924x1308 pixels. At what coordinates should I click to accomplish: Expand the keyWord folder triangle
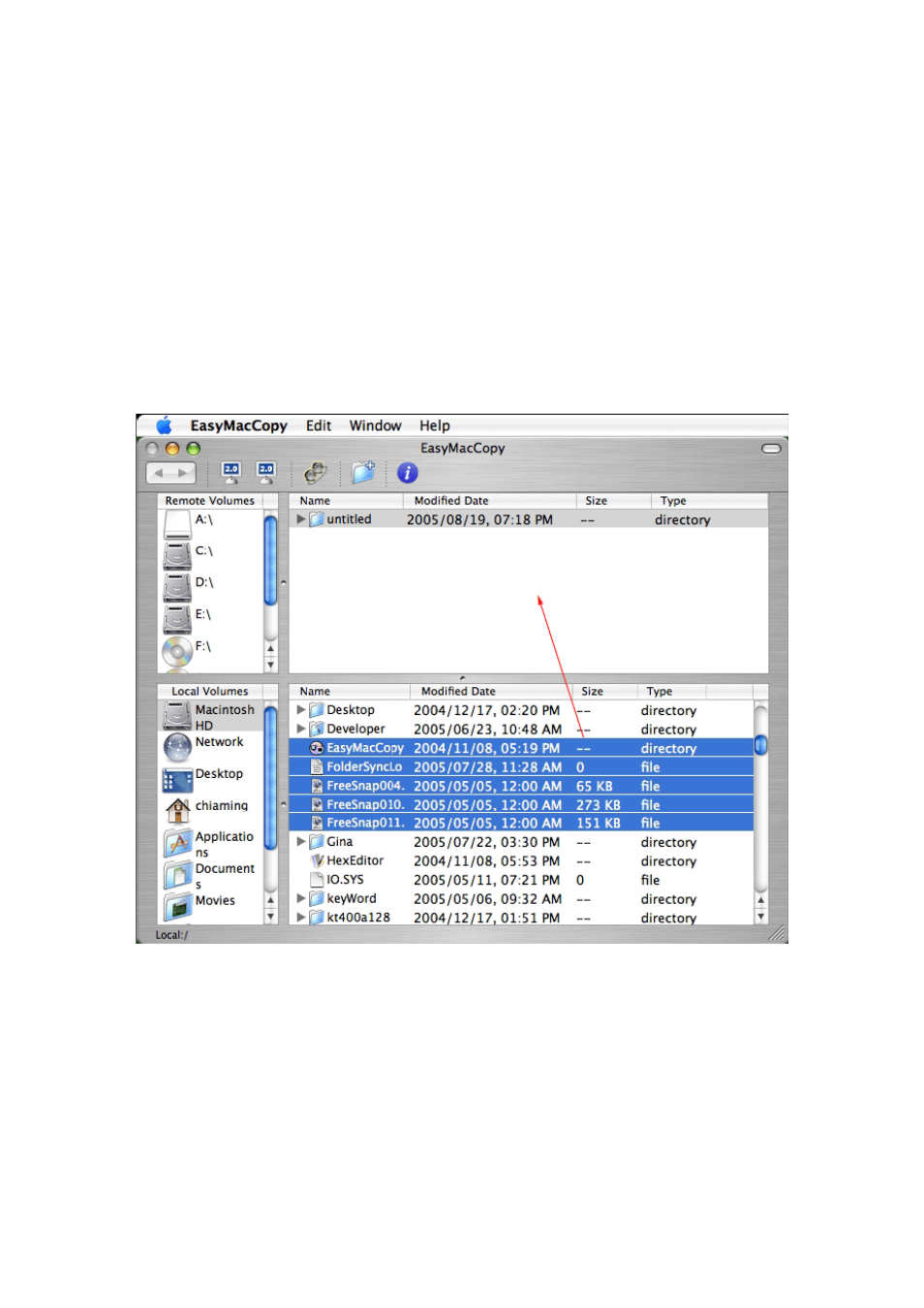pos(301,898)
